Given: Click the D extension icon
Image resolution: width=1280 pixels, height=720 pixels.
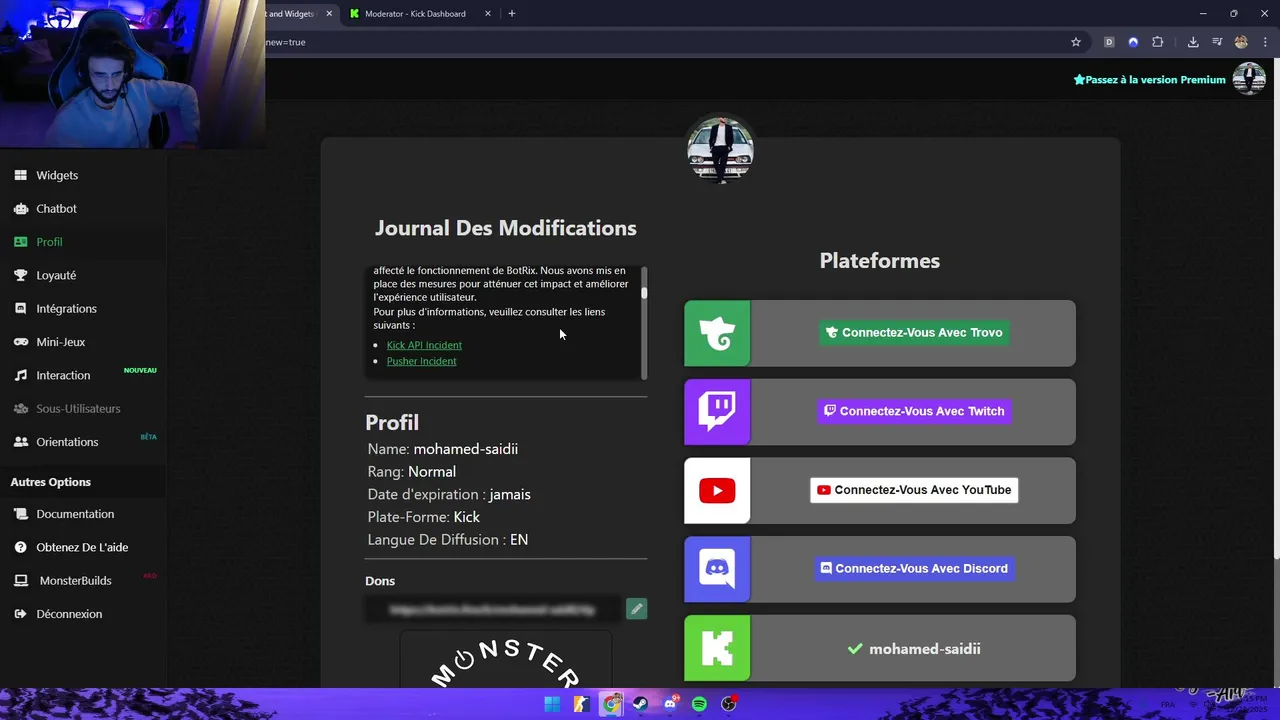Looking at the screenshot, I should coord(1109,42).
